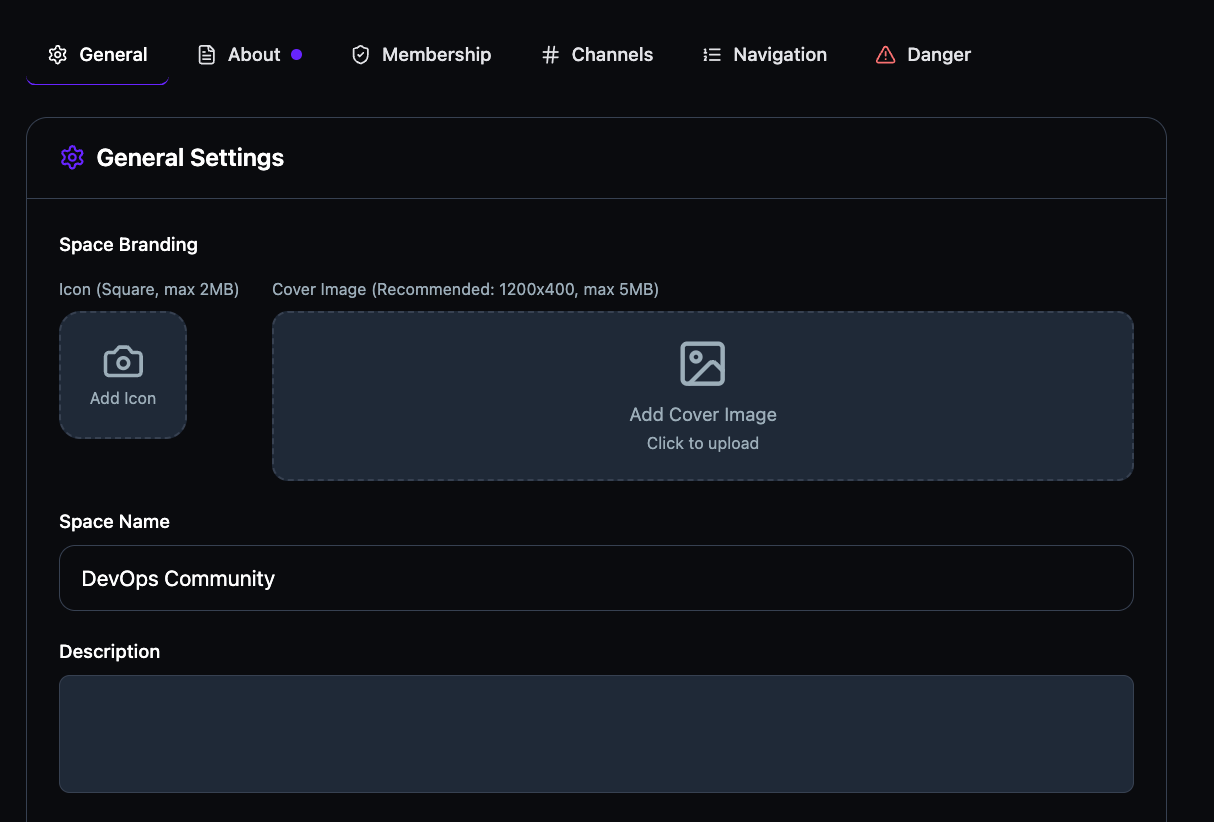The image size is (1214, 822).
Task: Click the 'Description' label
Action: coord(109,652)
